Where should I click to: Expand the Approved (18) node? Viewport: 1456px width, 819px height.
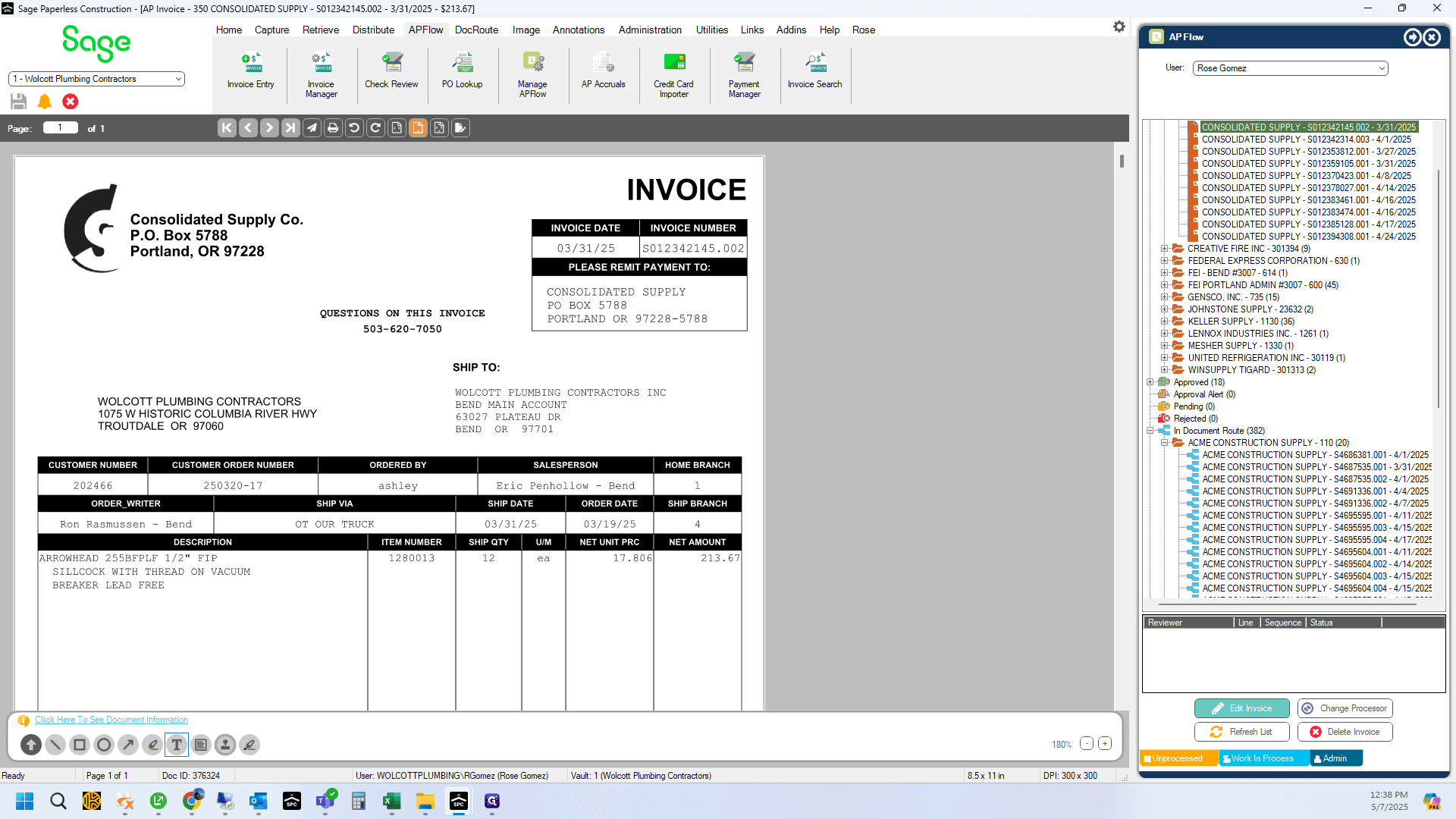(1150, 382)
